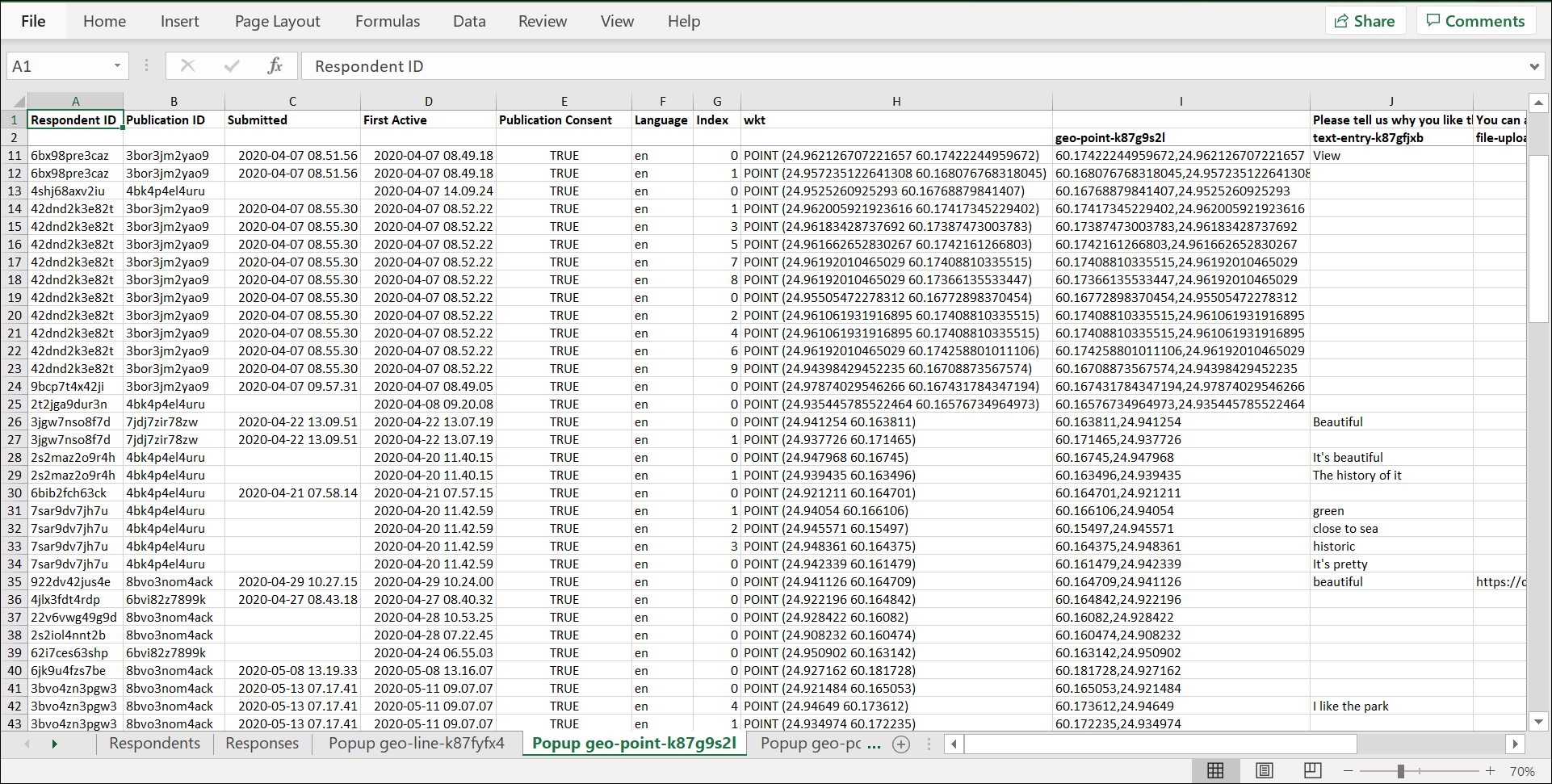
Task: Open the File menu
Action: point(33,22)
